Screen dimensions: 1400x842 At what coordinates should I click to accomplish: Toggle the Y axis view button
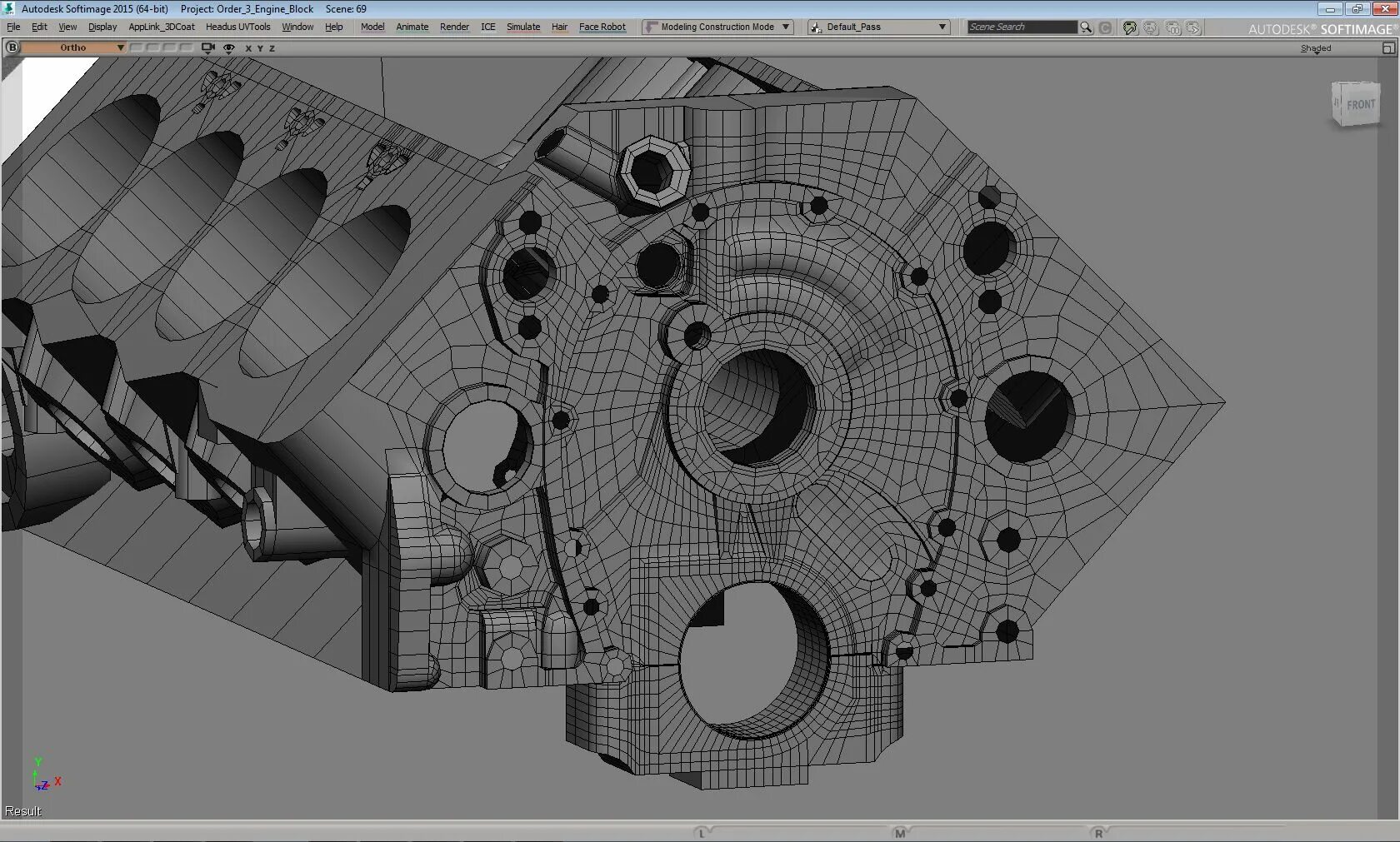click(x=260, y=48)
